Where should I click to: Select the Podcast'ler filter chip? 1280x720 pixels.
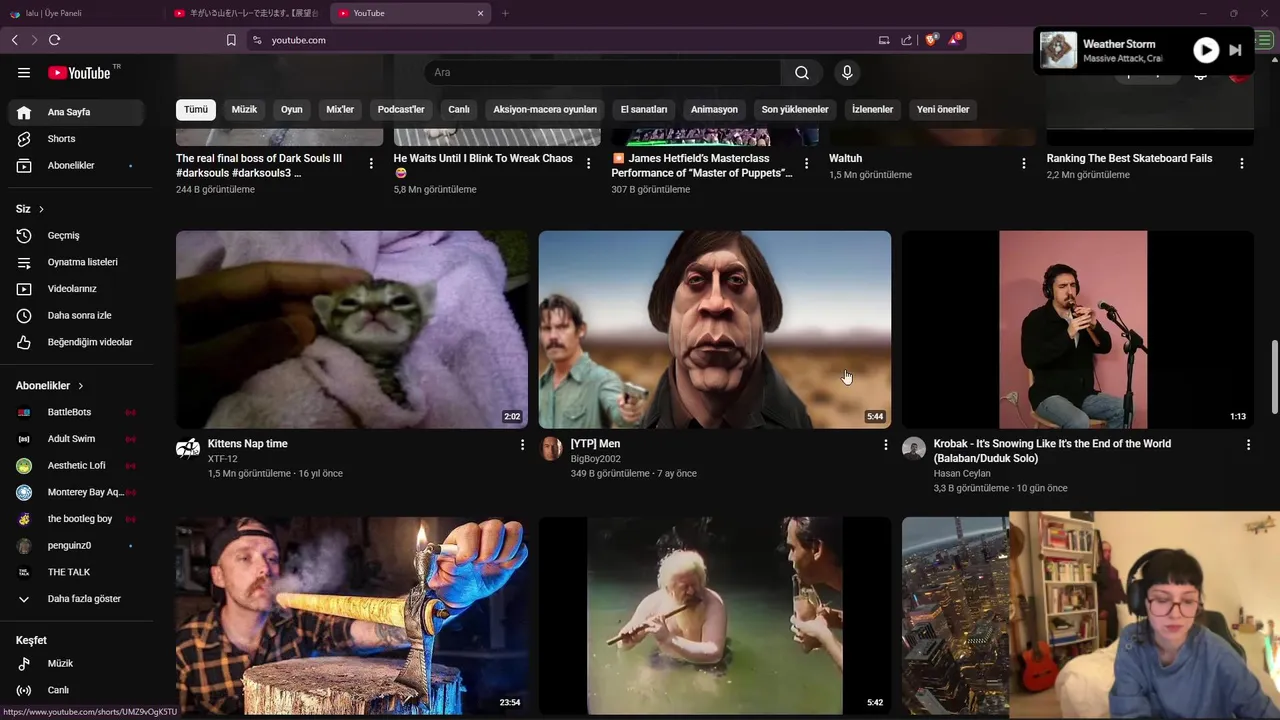coord(401,109)
